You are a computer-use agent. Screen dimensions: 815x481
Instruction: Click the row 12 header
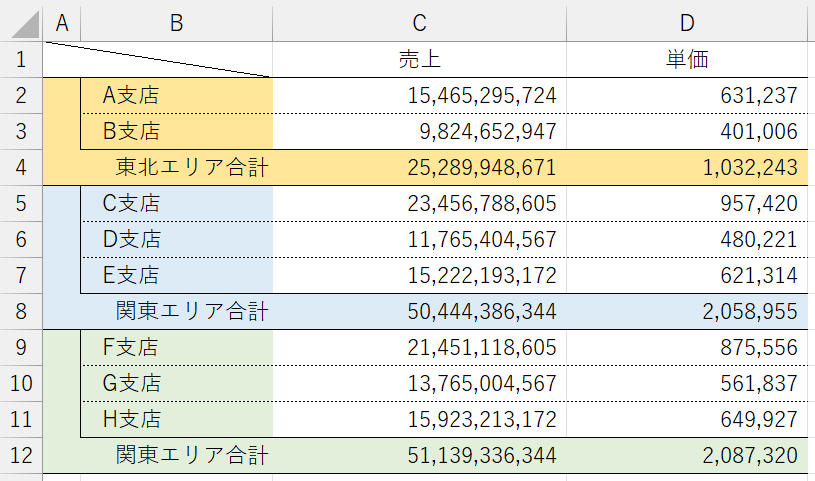coord(22,456)
